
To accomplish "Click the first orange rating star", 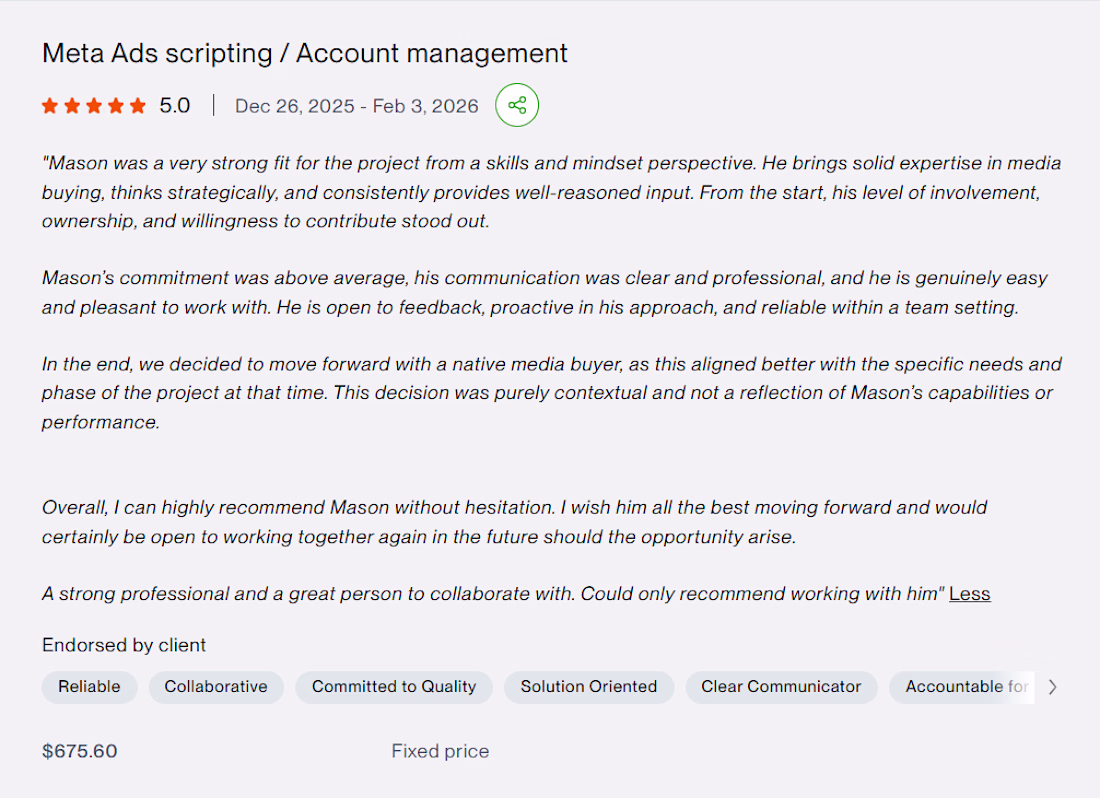I will 50,106.
